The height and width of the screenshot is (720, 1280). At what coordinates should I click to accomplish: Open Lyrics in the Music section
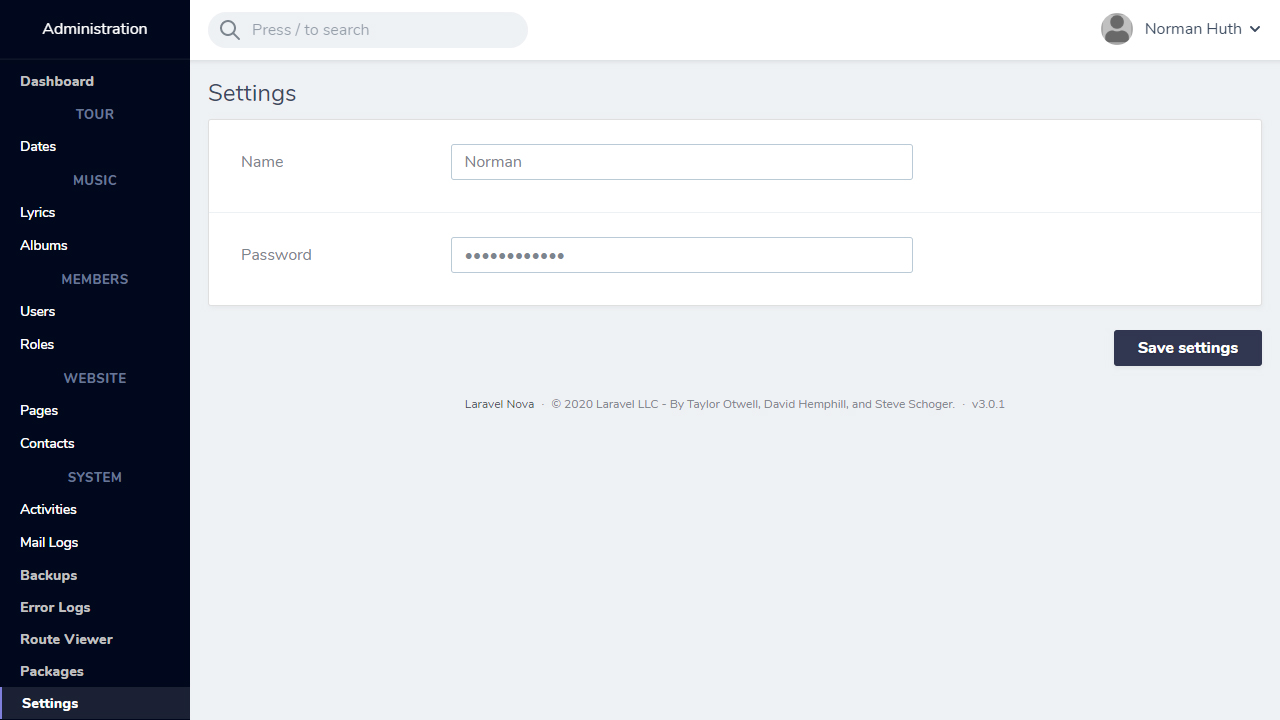click(38, 212)
